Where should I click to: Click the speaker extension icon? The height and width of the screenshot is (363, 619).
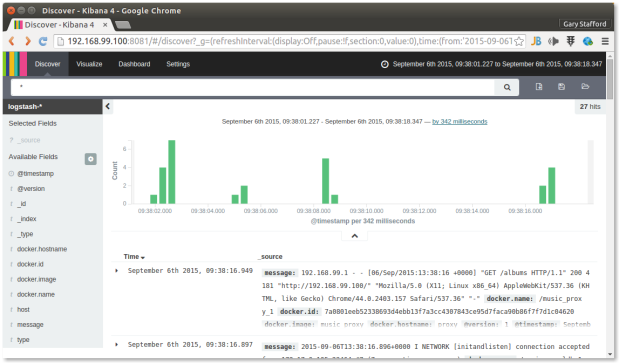tap(553, 41)
